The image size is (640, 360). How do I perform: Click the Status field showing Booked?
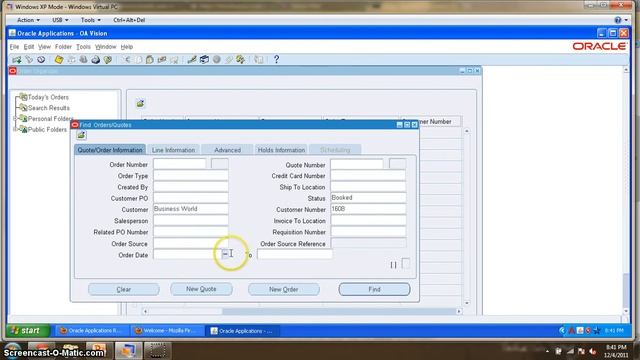[368, 198]
